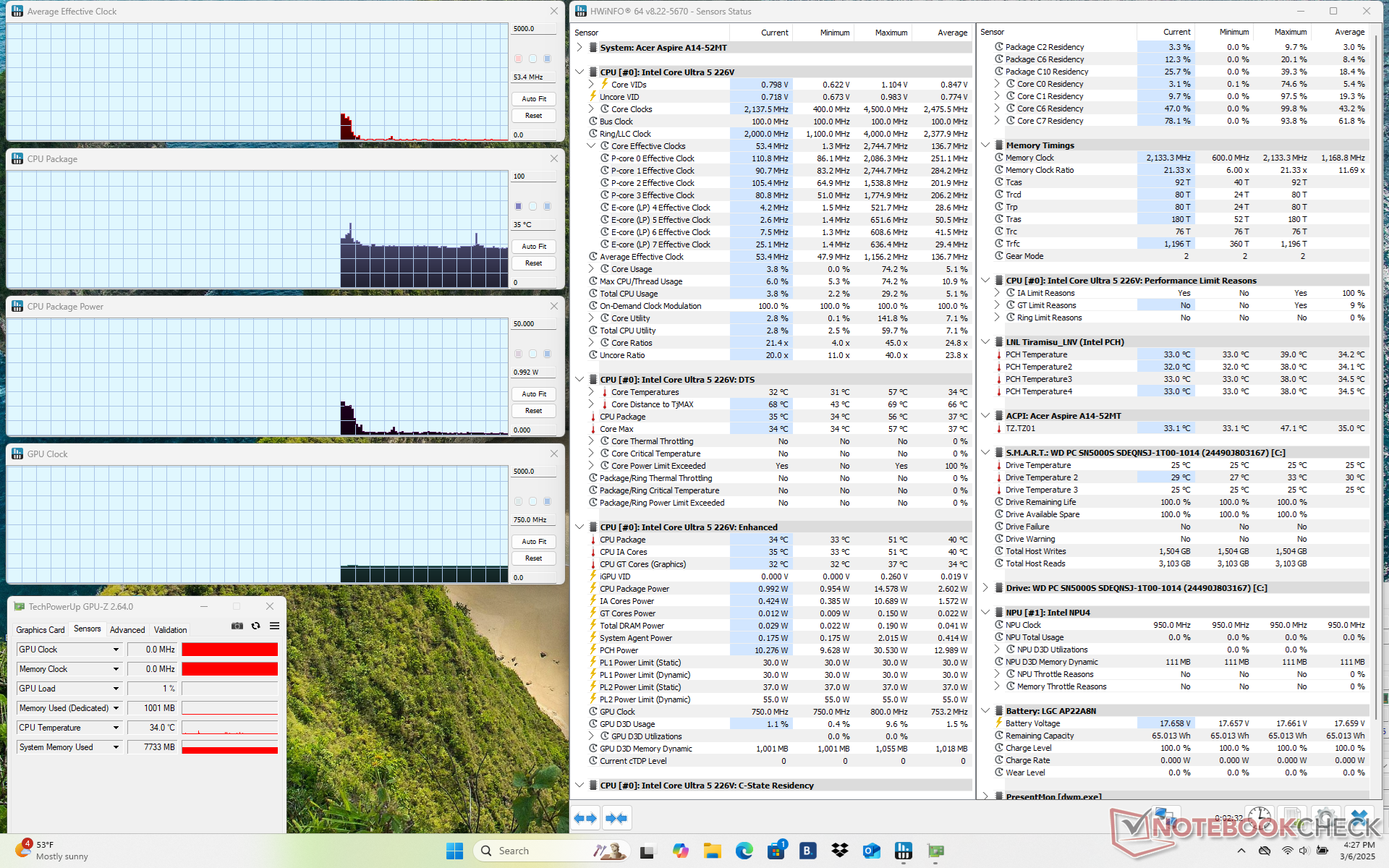Click Outlook icon in taskbar

pyautogui.click(x=871, y=851)
